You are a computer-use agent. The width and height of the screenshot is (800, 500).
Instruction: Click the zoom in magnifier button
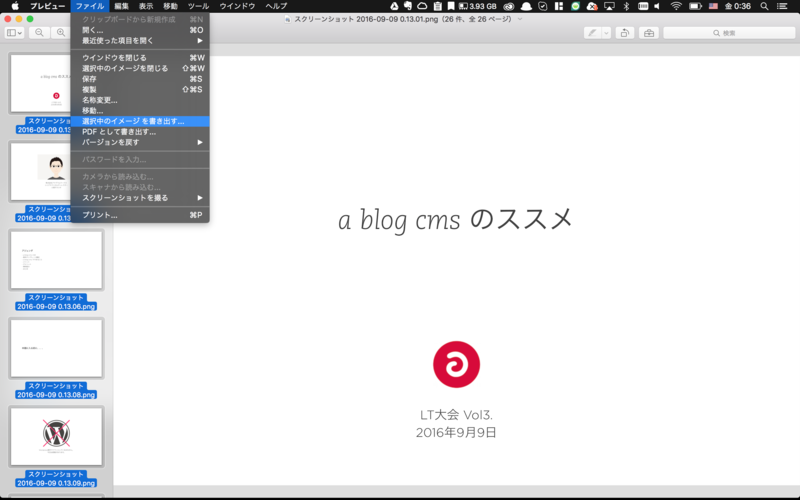(x=61, y=33)
